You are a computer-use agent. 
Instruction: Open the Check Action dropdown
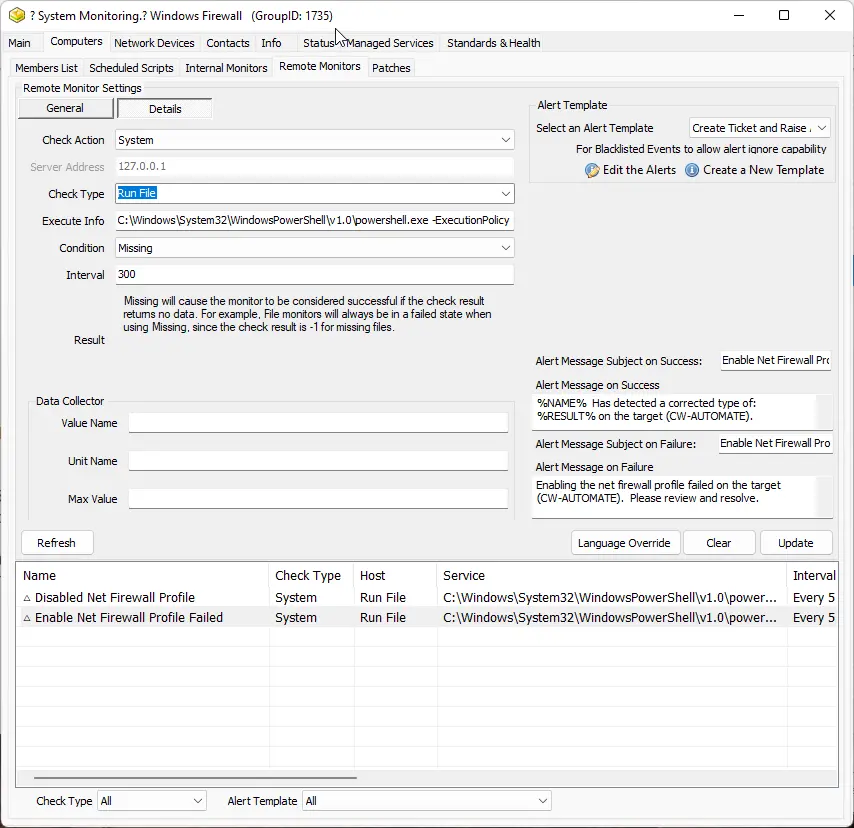click(x=505, y=140)
